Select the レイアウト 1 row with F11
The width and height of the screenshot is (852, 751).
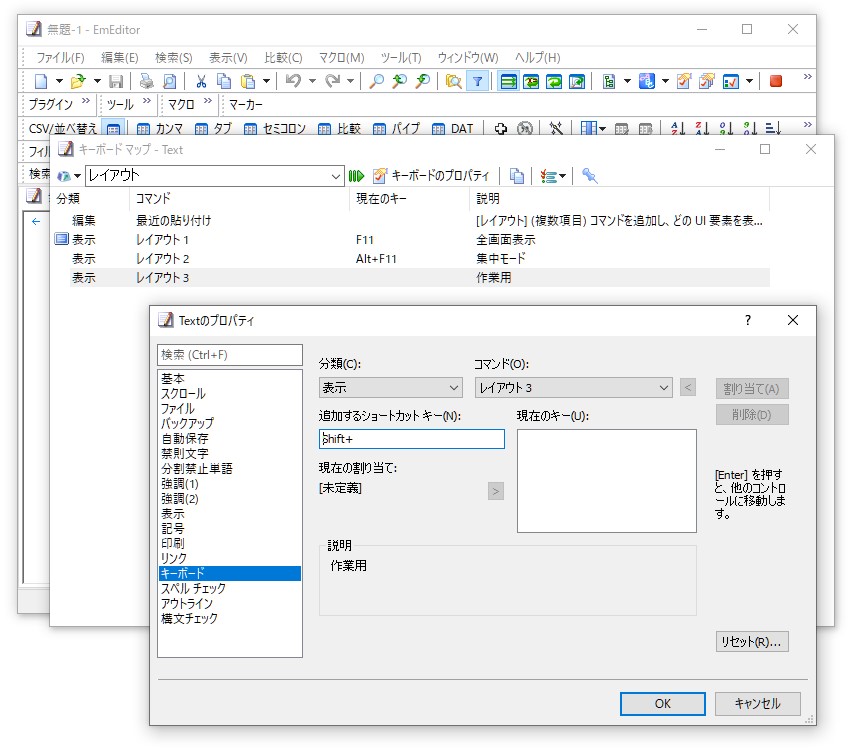pyautogui.click(x=413, y=240)
